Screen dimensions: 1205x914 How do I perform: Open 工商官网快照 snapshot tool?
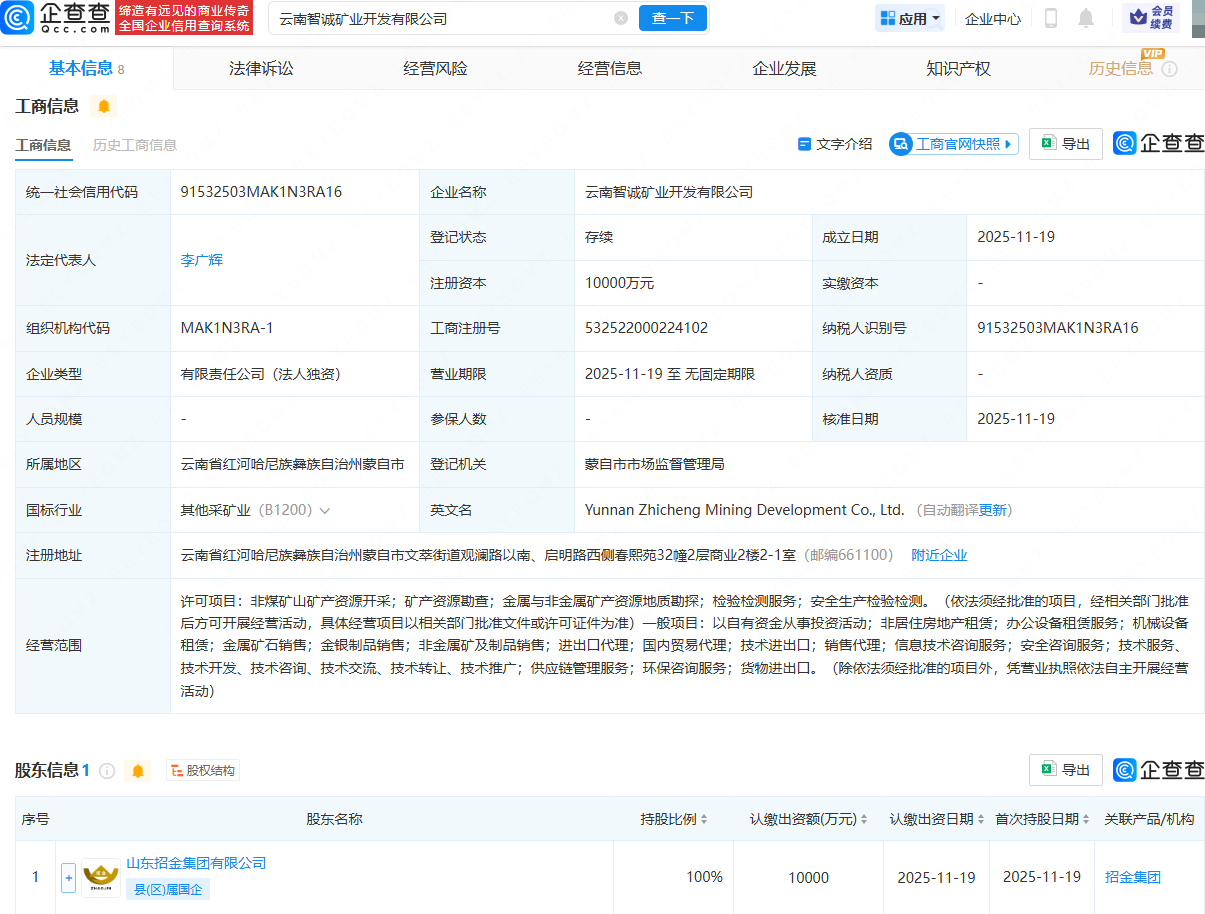pyautogui.click(x=951, y=143)
